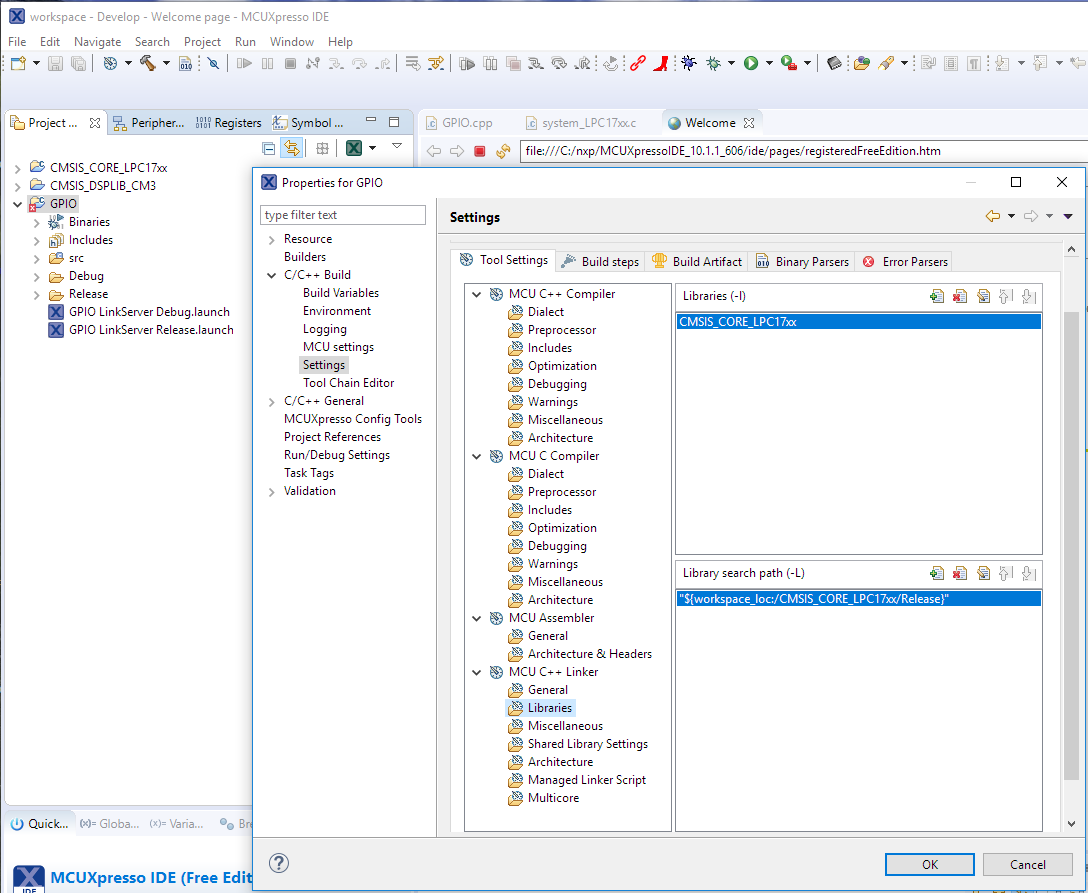
Task: Collapse the MCU C++ Linker node
Action: pyautogui.click(x=476, y=672)
